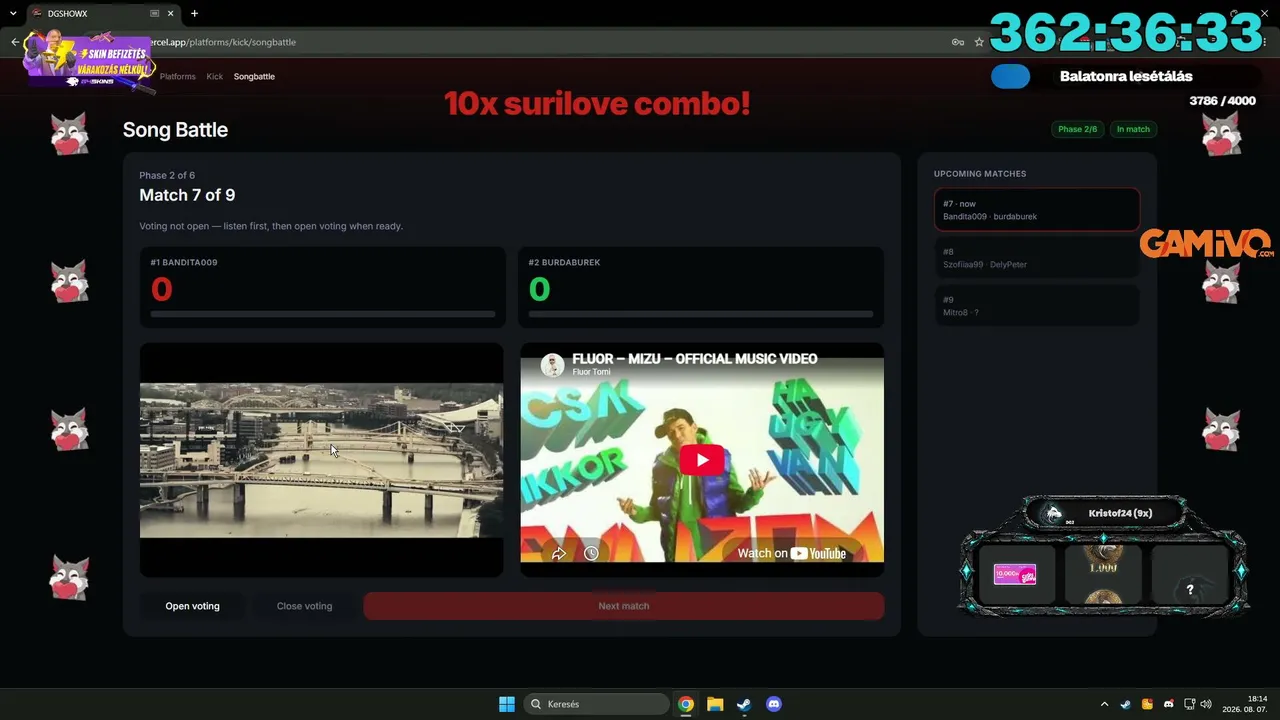Click the Watch on YouTube link
The image size is (1280, 720).
point(791,553)
